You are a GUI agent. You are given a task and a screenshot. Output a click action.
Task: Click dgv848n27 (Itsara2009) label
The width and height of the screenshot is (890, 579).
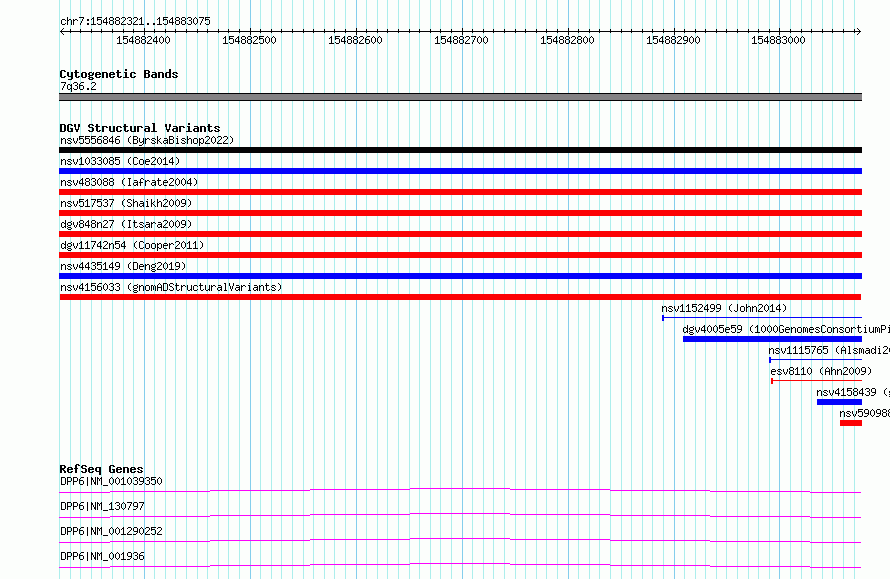[x=126, y=224]
